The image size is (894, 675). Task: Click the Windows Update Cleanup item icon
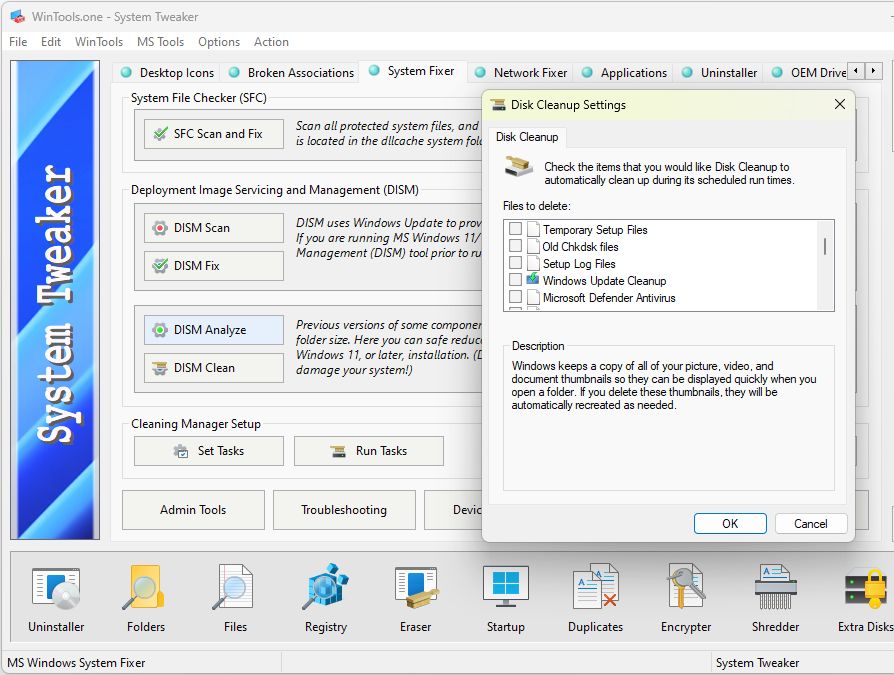[533, 279]
